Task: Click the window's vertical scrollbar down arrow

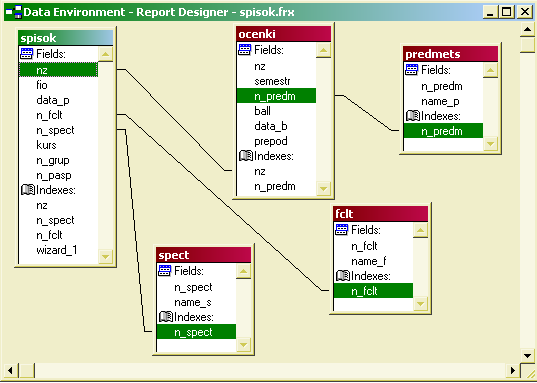Action: tap(527, 355)
